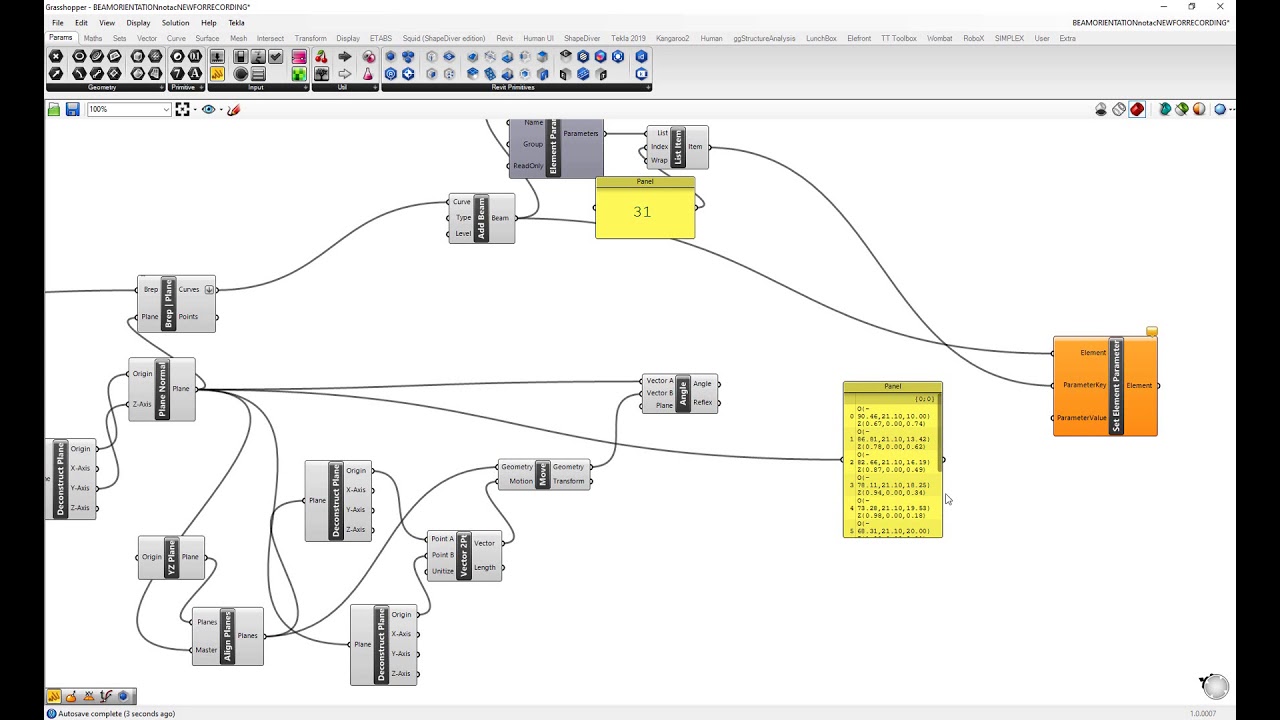Click the ParameterValue input on Set Element Parameter
Screen dimensions: 1280x720
click(1082, 418)
